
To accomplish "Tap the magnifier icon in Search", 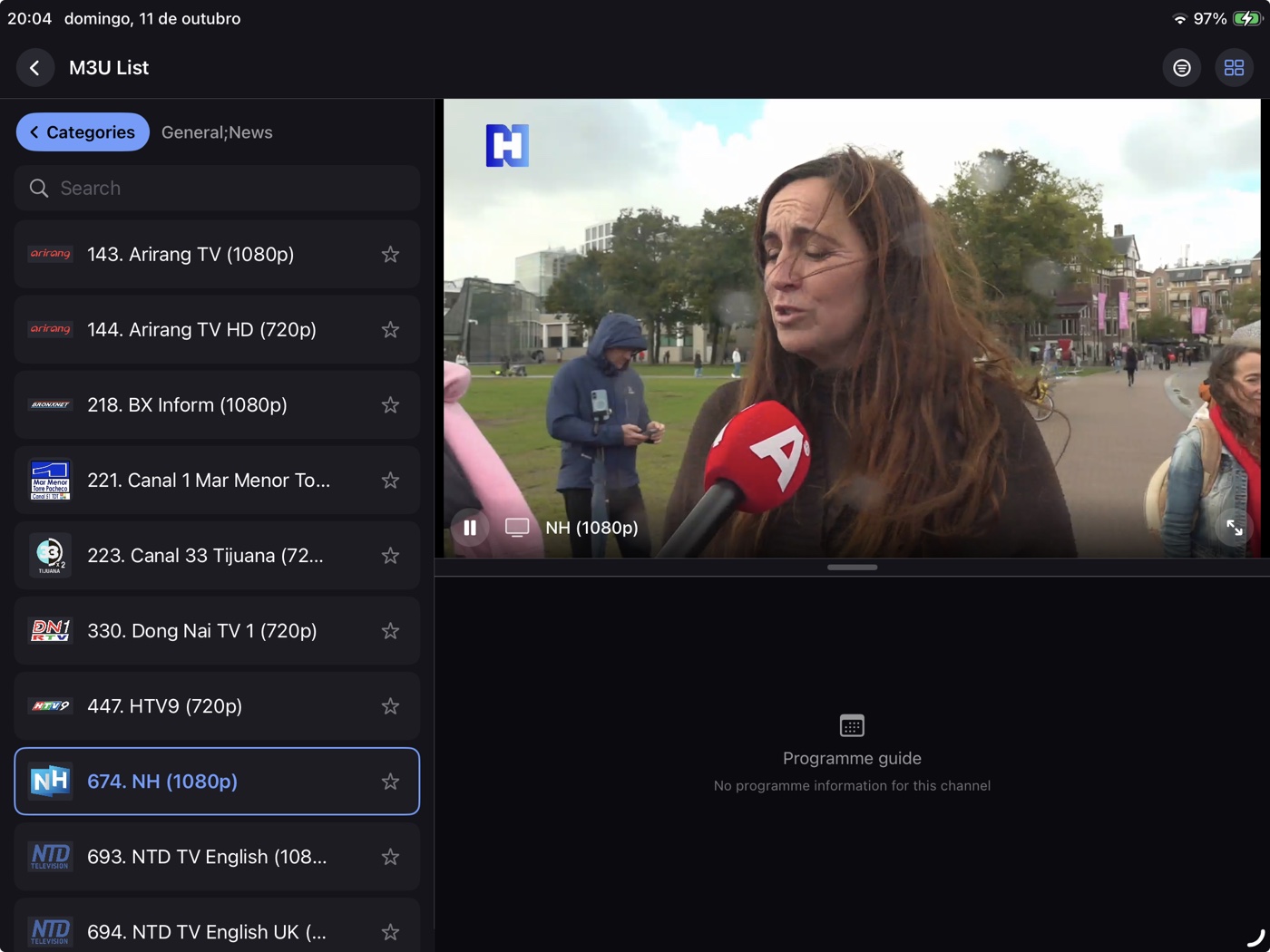I will [x=39, y=188].
